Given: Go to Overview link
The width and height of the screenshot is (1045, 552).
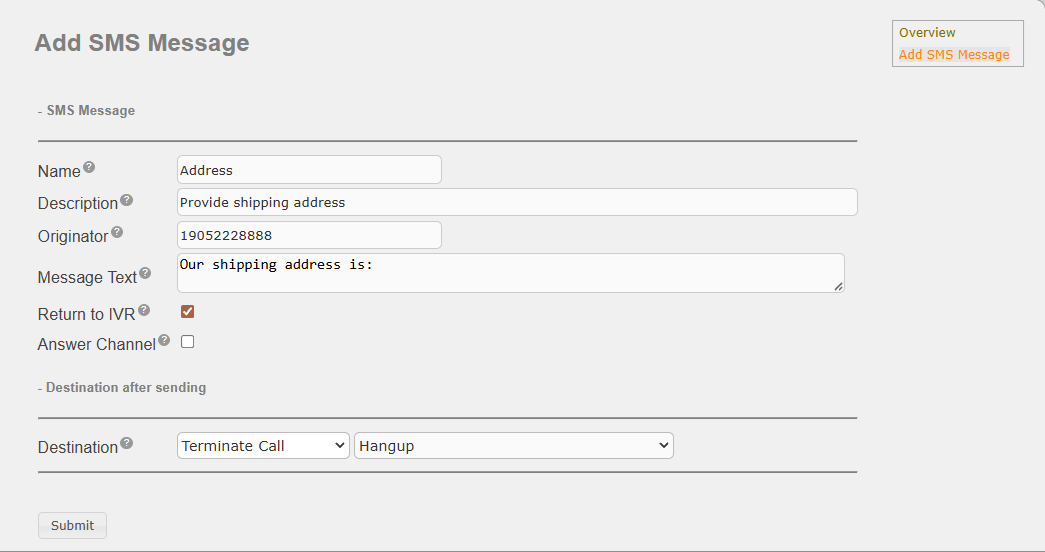Looking at the screenshot, I should click(927, 33).
